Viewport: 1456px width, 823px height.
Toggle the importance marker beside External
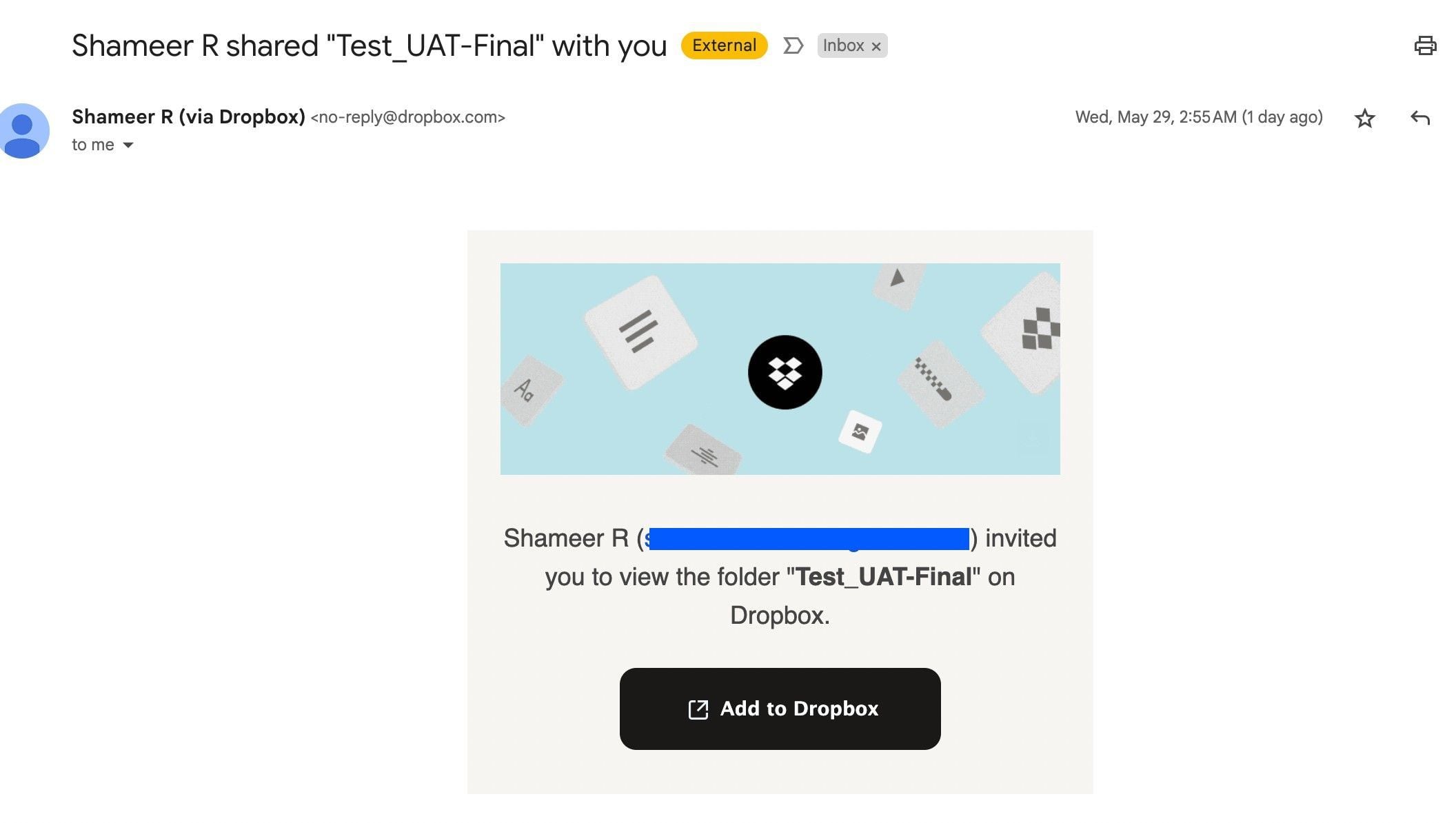[x=793, y=45]
